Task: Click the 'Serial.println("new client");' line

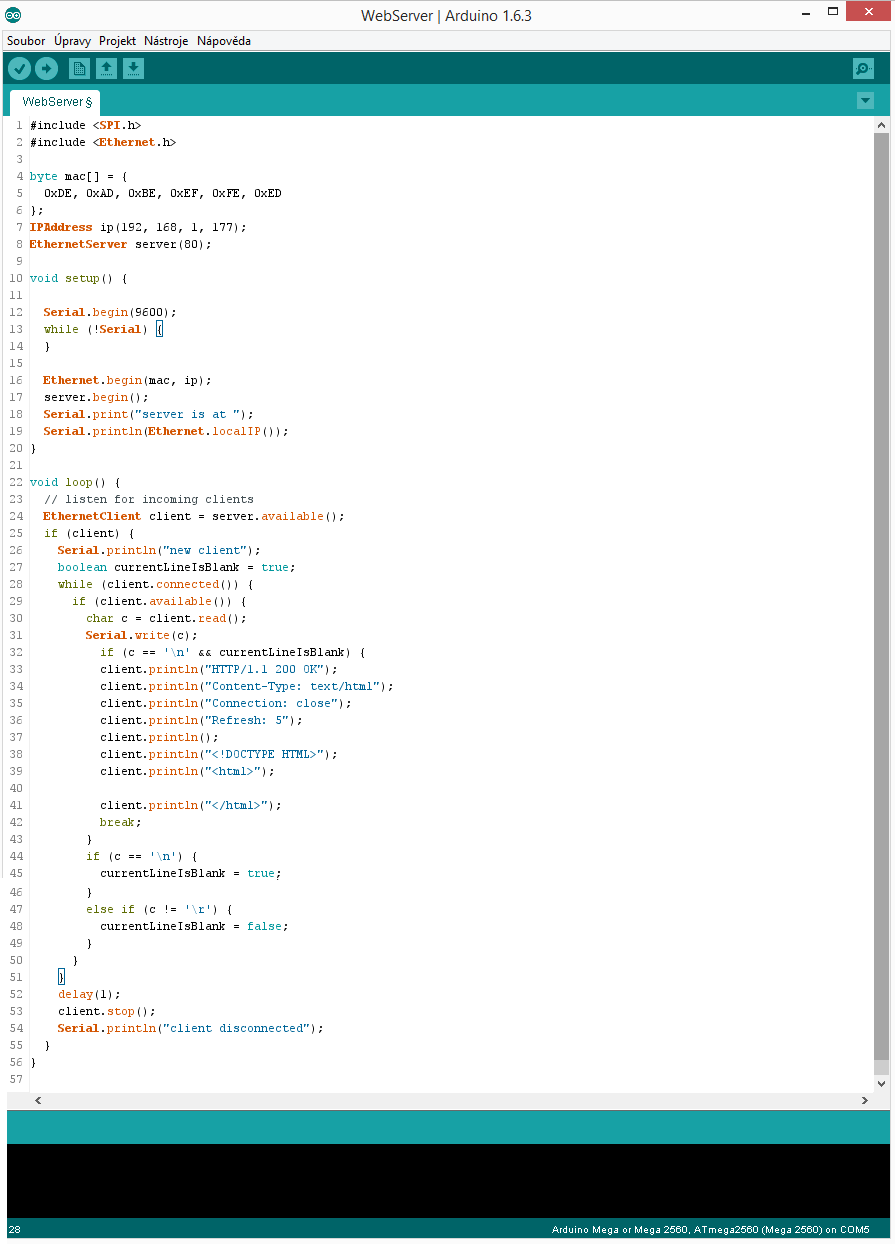Action: coord(159,550)
